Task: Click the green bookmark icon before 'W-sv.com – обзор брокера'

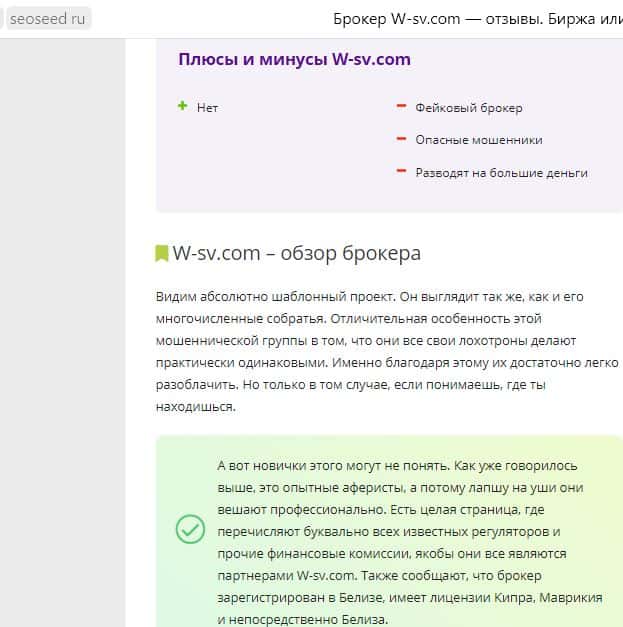Action: 162,254
